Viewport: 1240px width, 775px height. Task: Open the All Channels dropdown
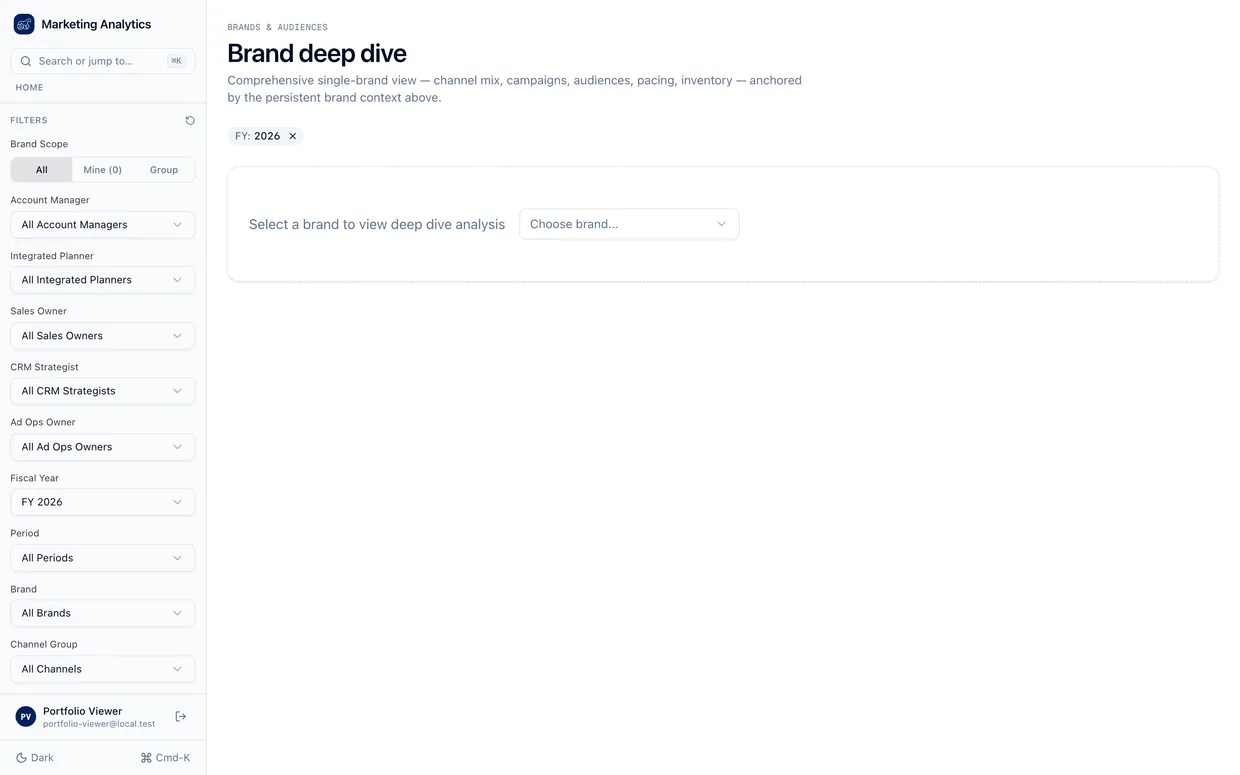[x=103, y=669]
